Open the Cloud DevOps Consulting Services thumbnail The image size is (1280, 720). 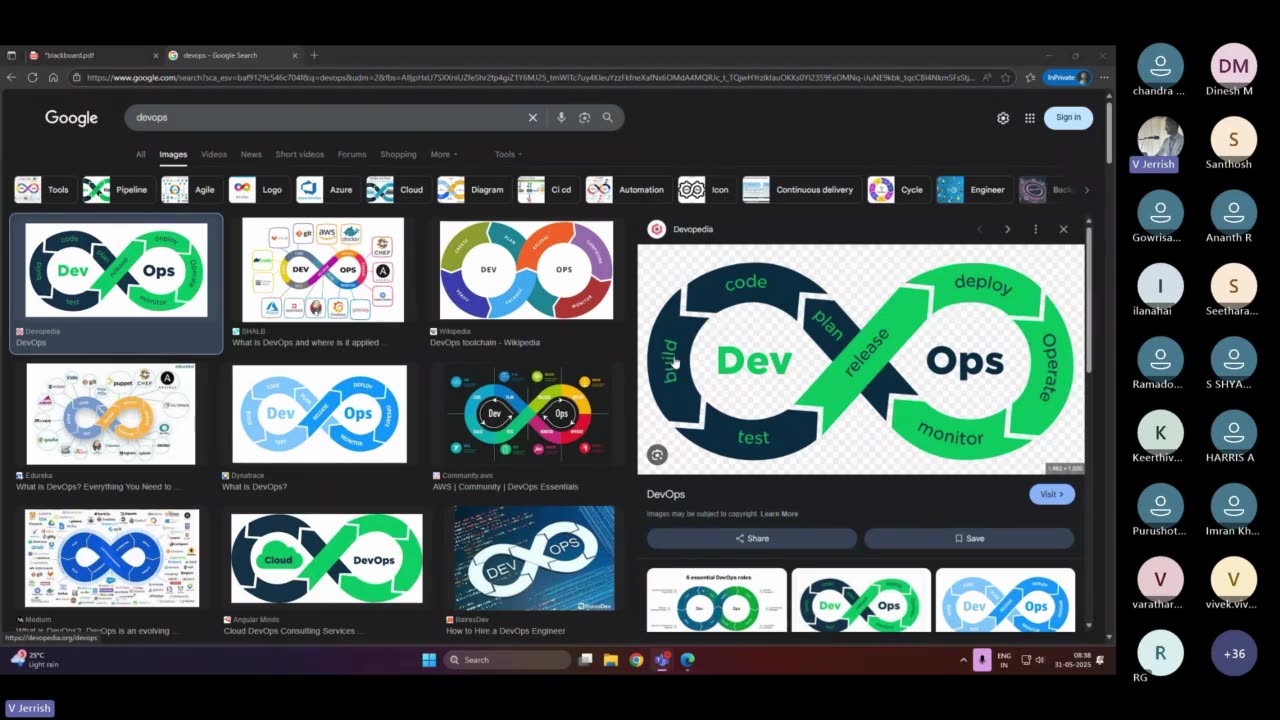(326, 558)
